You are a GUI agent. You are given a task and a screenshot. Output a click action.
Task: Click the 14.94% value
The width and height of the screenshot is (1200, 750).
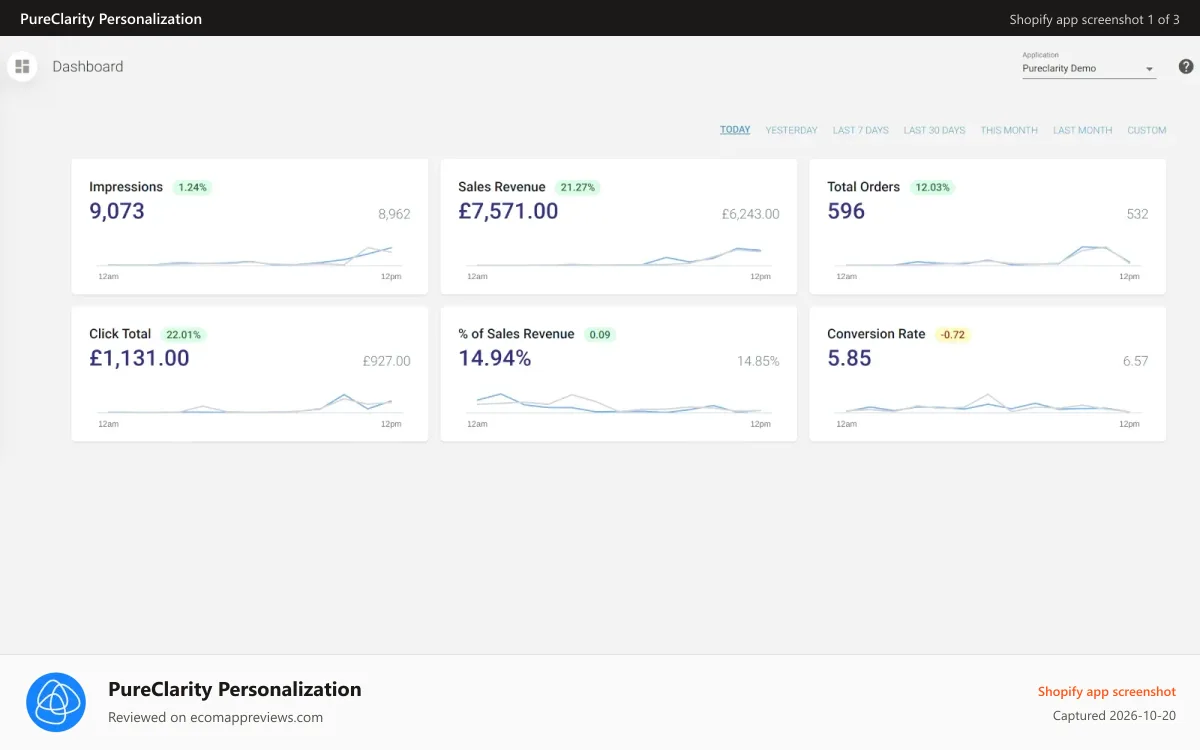495,358
